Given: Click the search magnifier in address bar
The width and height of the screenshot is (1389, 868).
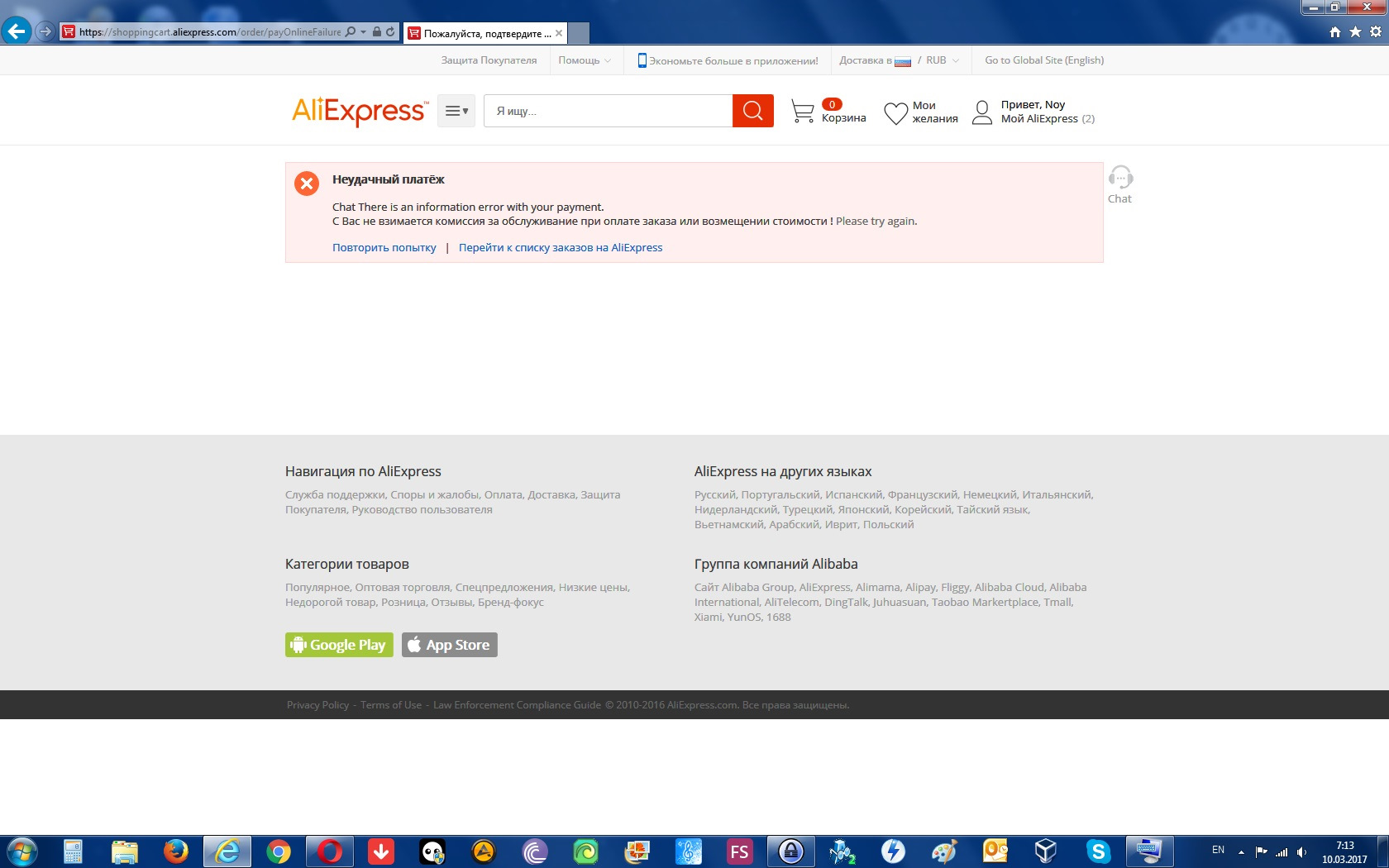Looking at the screenshot, I should pos(351,32).
